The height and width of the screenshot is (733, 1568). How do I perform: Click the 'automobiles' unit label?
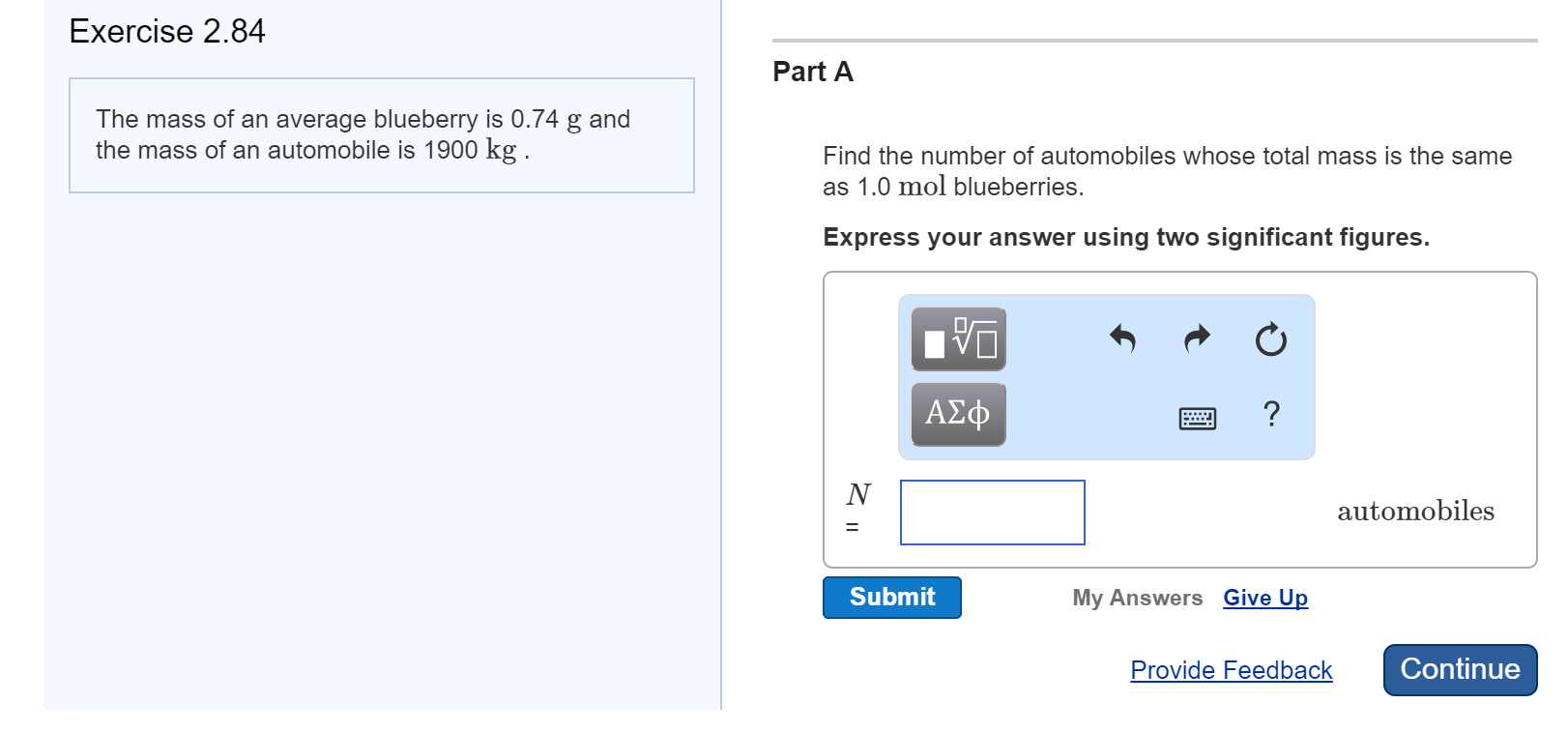click(1415, 511)
